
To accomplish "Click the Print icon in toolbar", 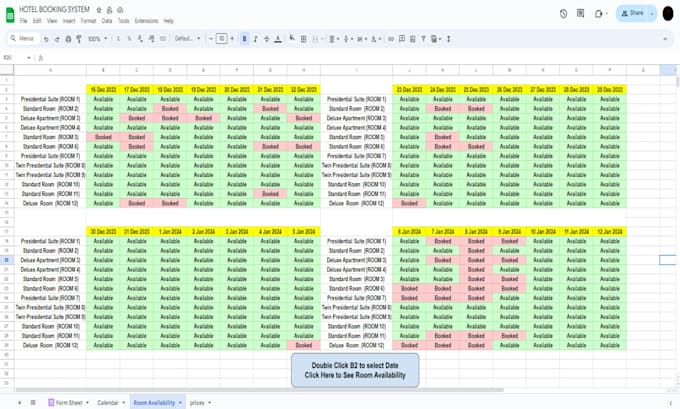I will coord(68,39).
